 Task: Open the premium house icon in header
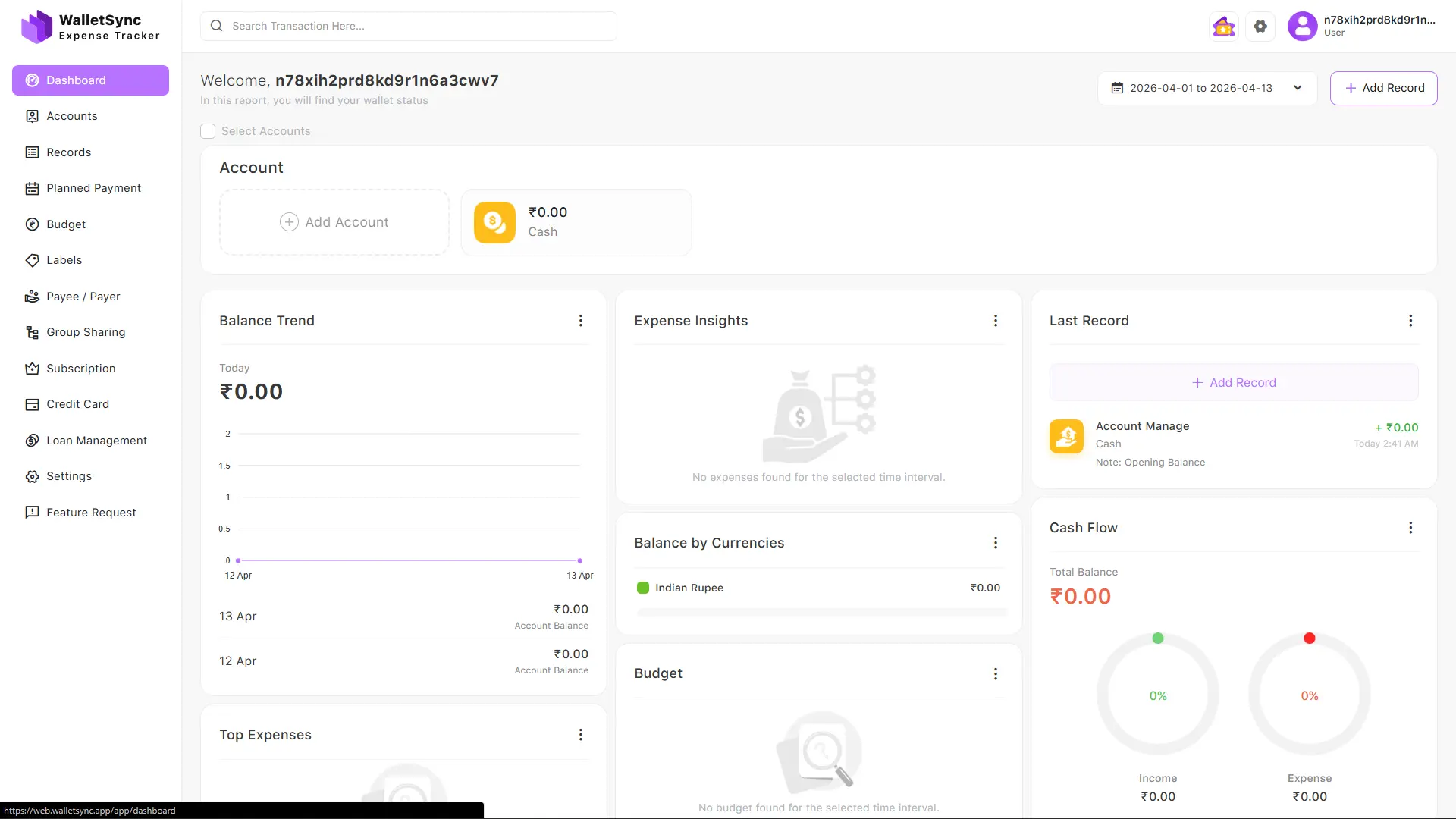[1224, 27]
